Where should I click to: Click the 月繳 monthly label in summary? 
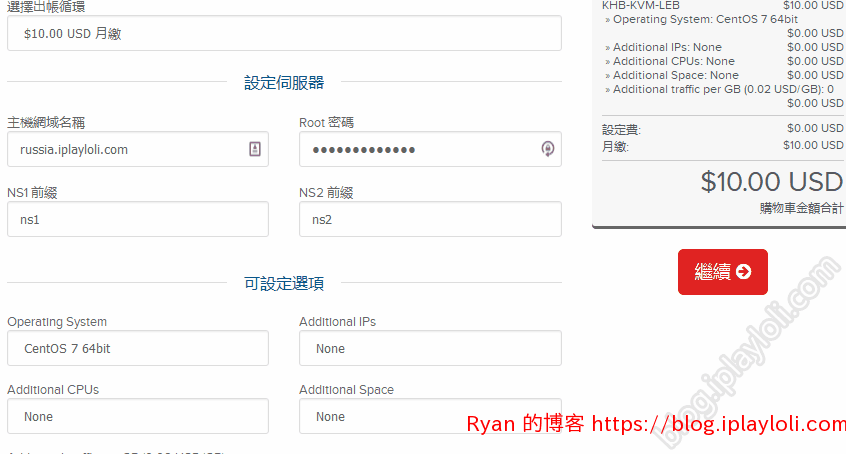point(615,146)
